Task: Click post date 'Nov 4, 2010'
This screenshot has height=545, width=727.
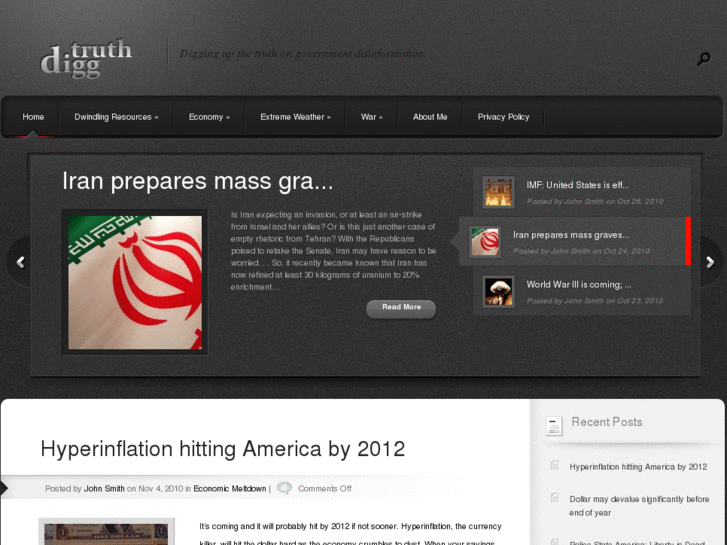Action: tap(160, 488)
